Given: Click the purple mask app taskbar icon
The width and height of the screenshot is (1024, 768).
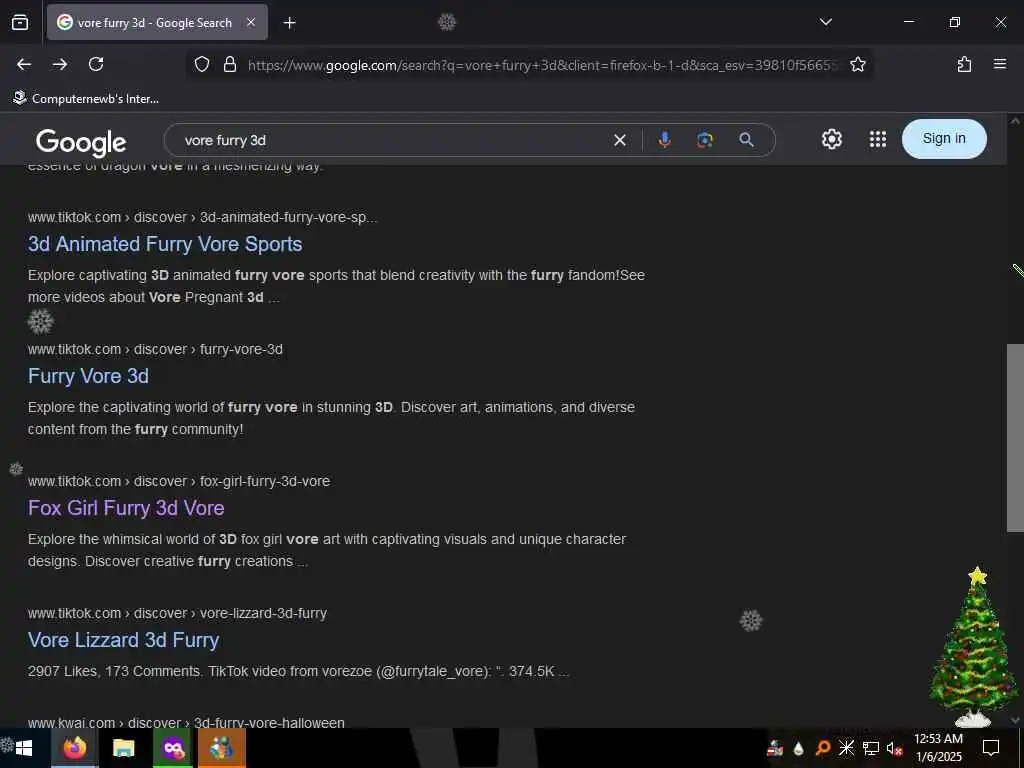Looking at the screenshot, I should [173, 748].
